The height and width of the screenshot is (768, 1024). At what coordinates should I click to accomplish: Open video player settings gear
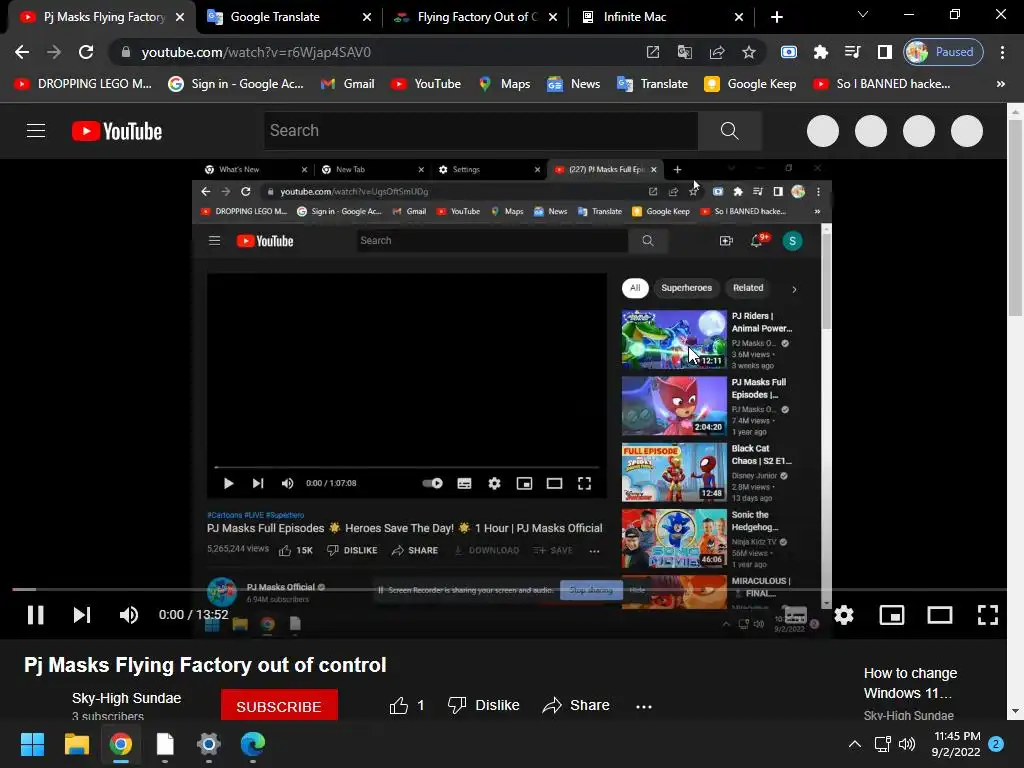click(844, 615)
